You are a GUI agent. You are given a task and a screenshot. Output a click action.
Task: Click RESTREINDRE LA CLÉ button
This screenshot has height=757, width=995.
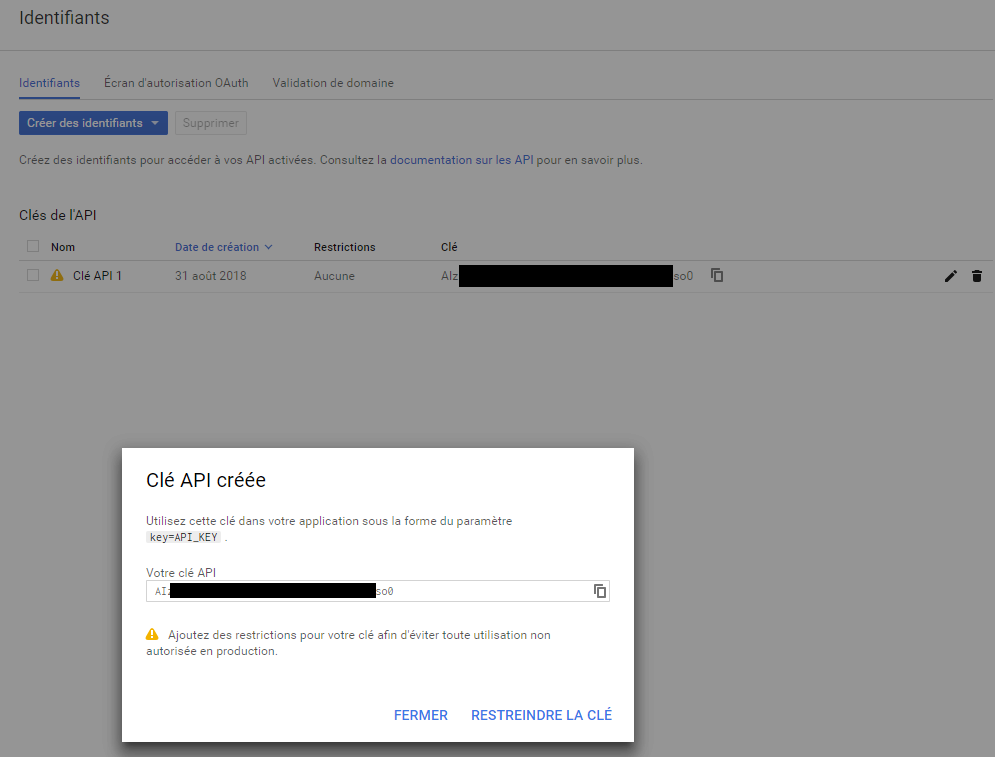(541, 715)
